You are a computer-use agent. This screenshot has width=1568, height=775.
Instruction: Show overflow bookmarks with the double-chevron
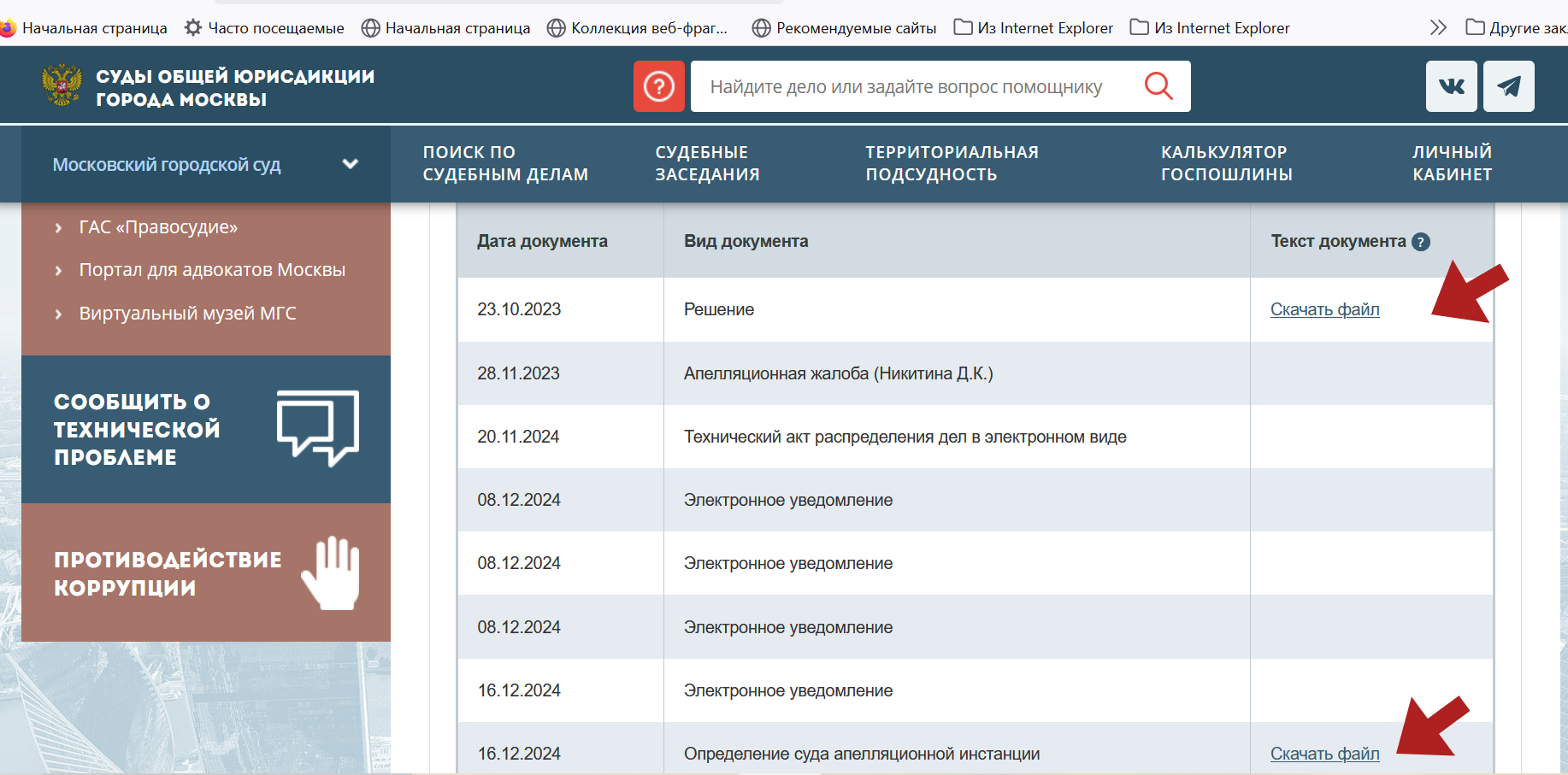[1436, 26]
